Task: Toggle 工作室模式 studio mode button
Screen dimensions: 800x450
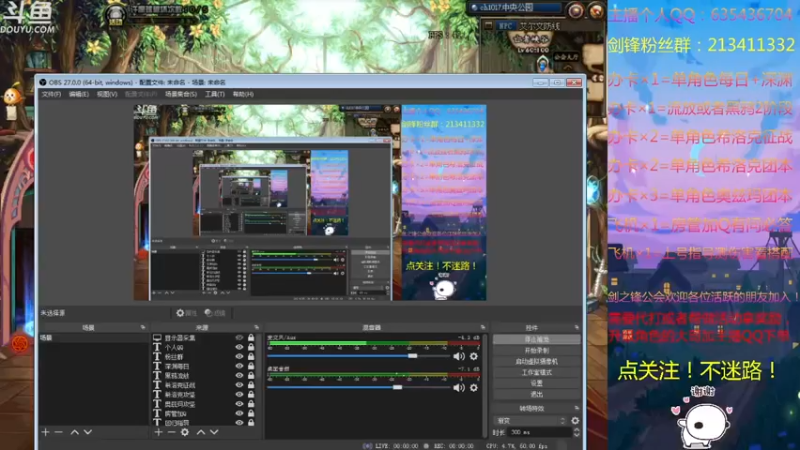Action: [x=537, y=372]
